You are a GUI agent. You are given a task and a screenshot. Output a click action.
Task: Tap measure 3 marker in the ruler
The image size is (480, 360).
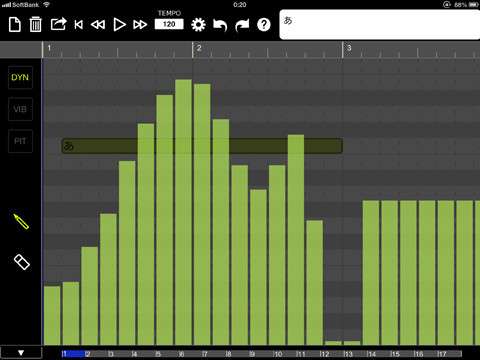(349, 48)
